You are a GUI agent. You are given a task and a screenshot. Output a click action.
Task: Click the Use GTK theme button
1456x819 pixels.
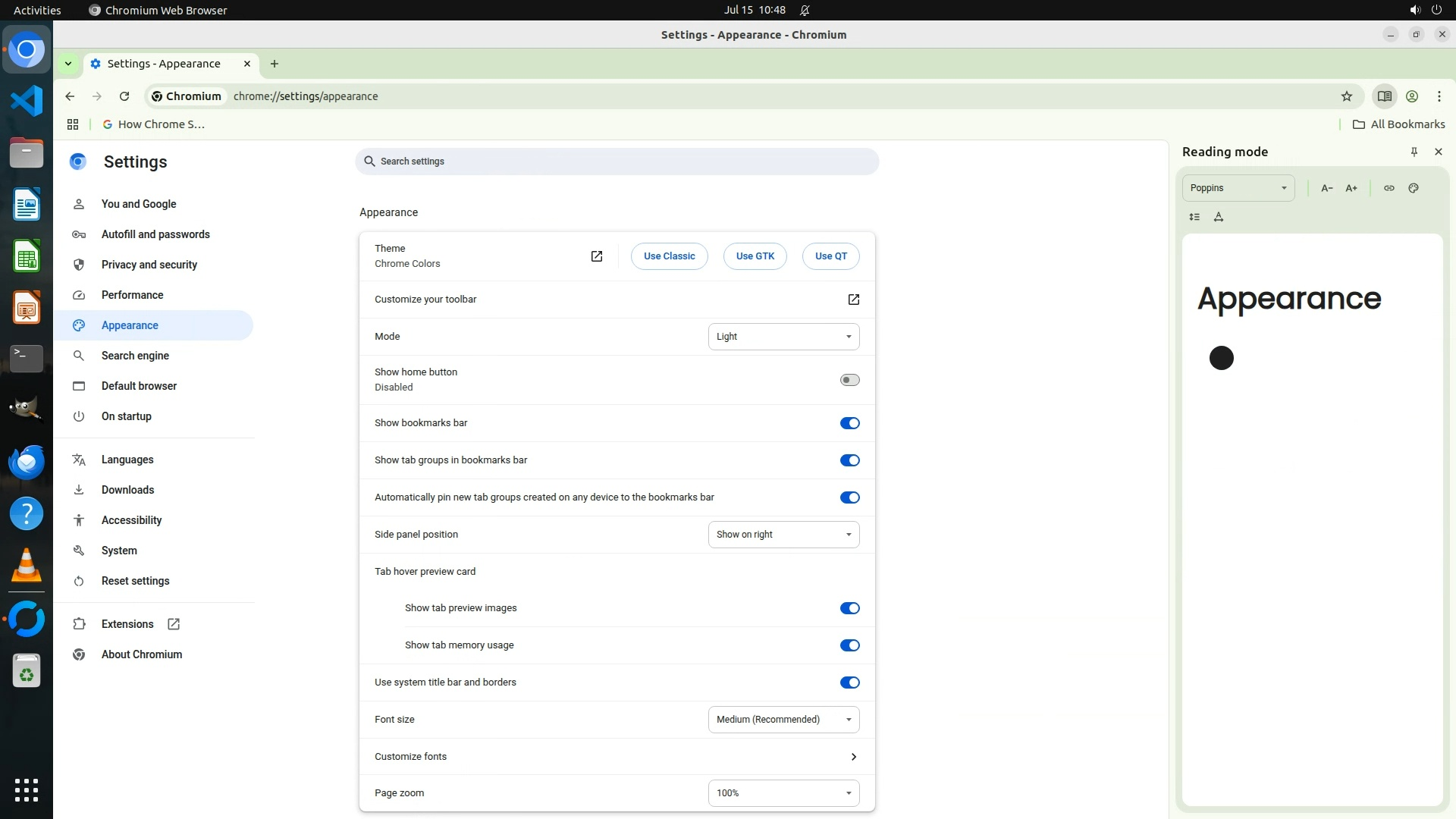tap(755, 256)
